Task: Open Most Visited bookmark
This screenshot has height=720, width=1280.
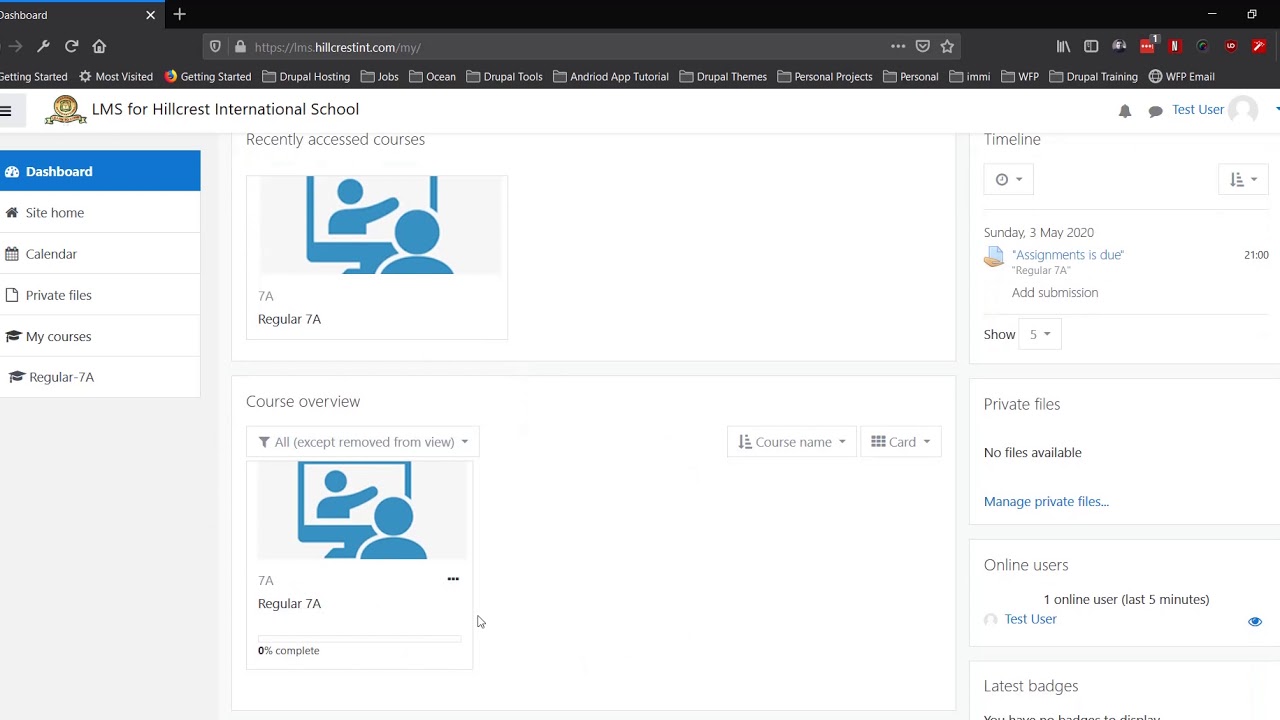Action: coord(115,76)
